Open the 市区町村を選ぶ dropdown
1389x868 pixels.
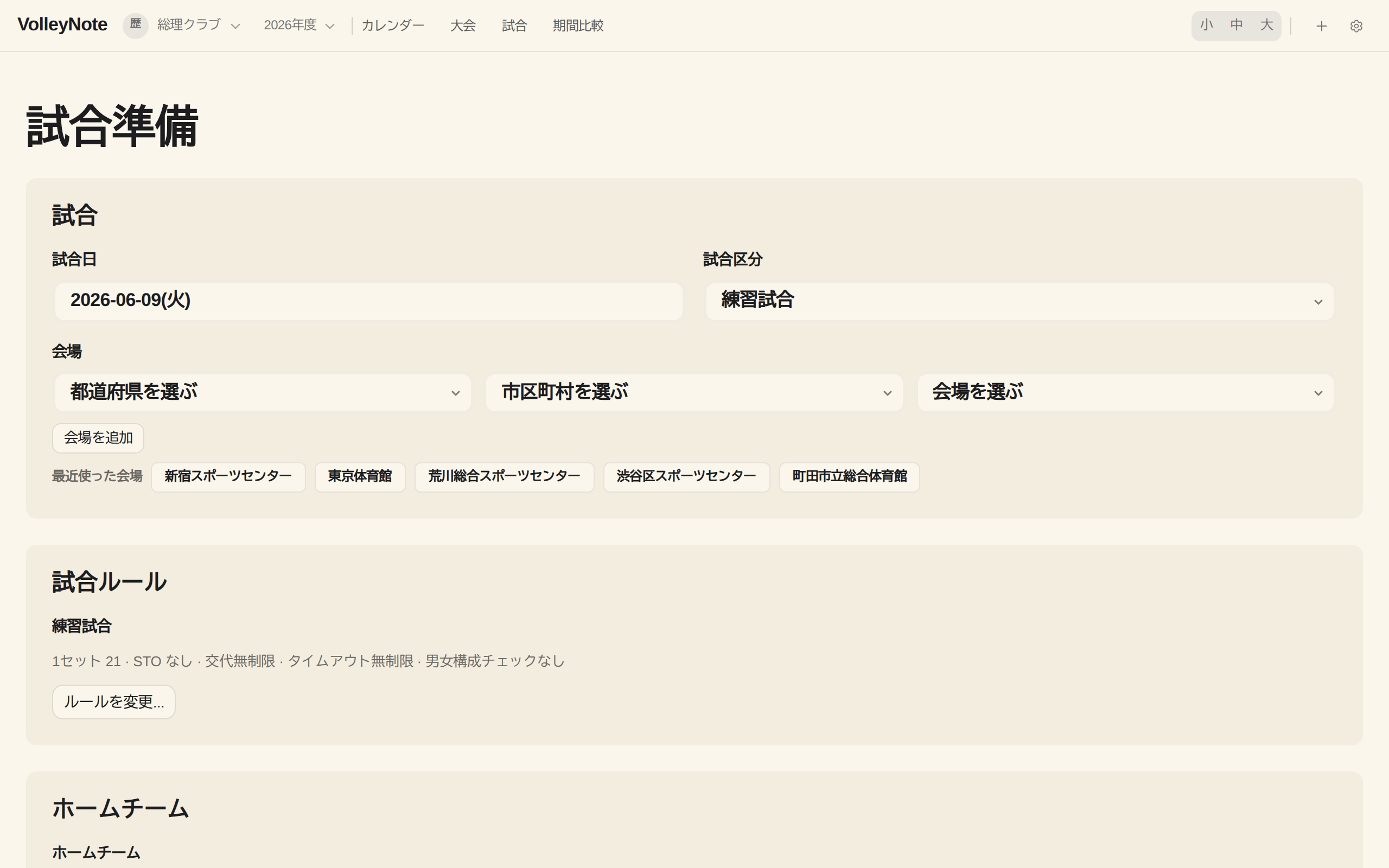click(x=694, y=393)
